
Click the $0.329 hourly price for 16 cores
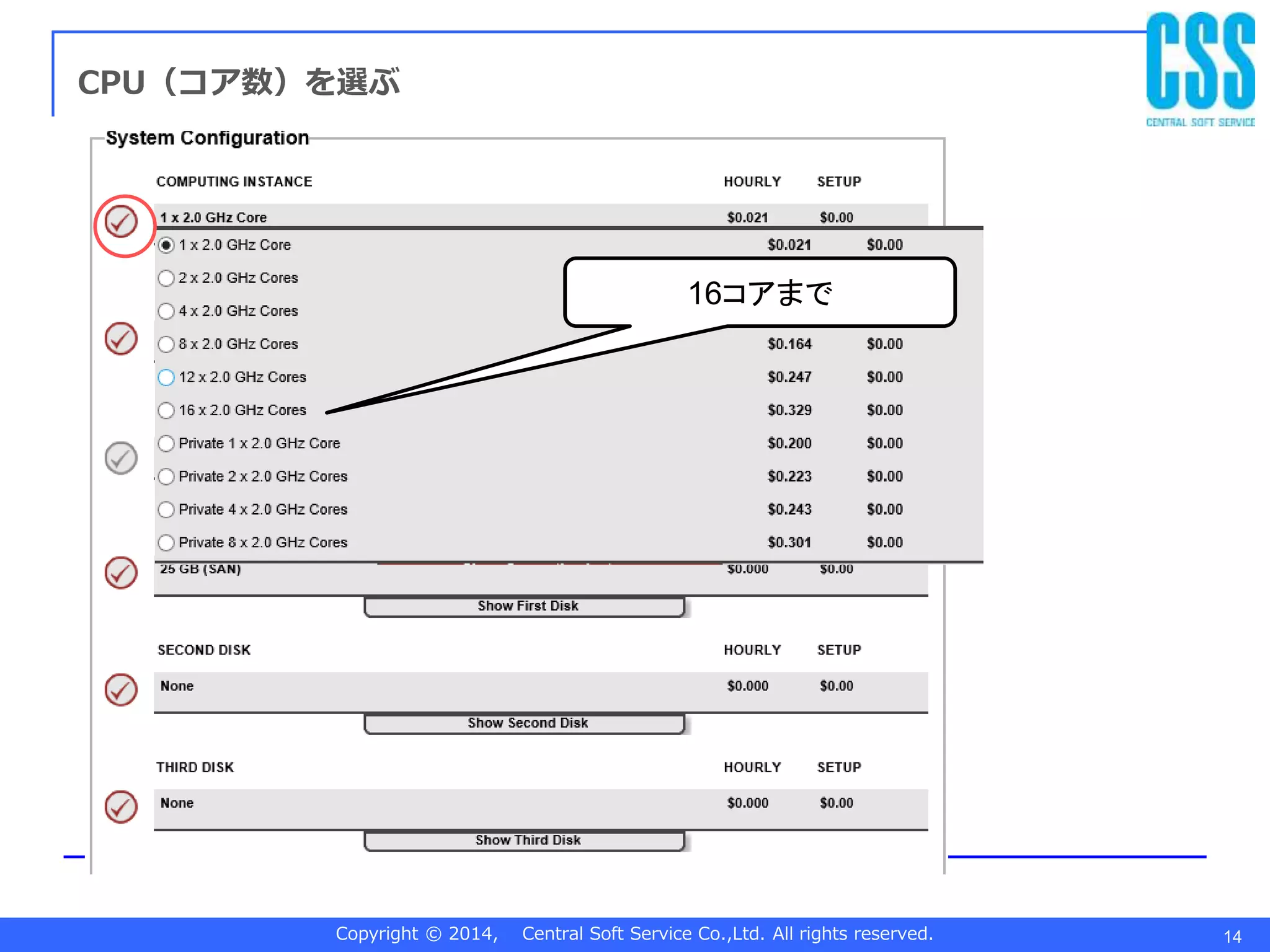(789, 410)
